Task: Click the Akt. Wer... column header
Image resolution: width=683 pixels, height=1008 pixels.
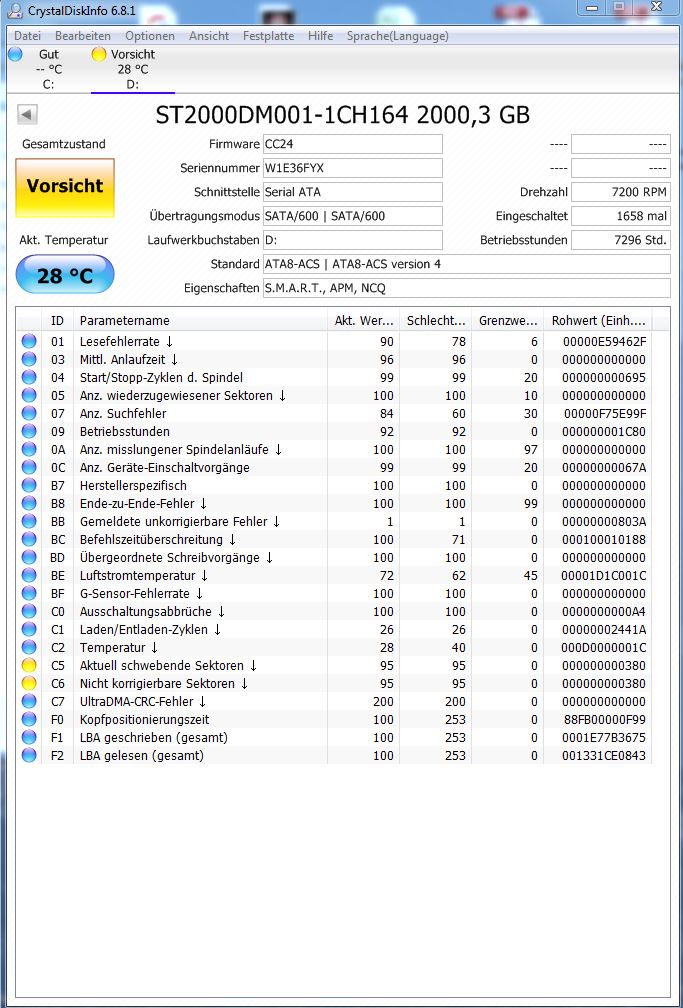Action: 363,320
